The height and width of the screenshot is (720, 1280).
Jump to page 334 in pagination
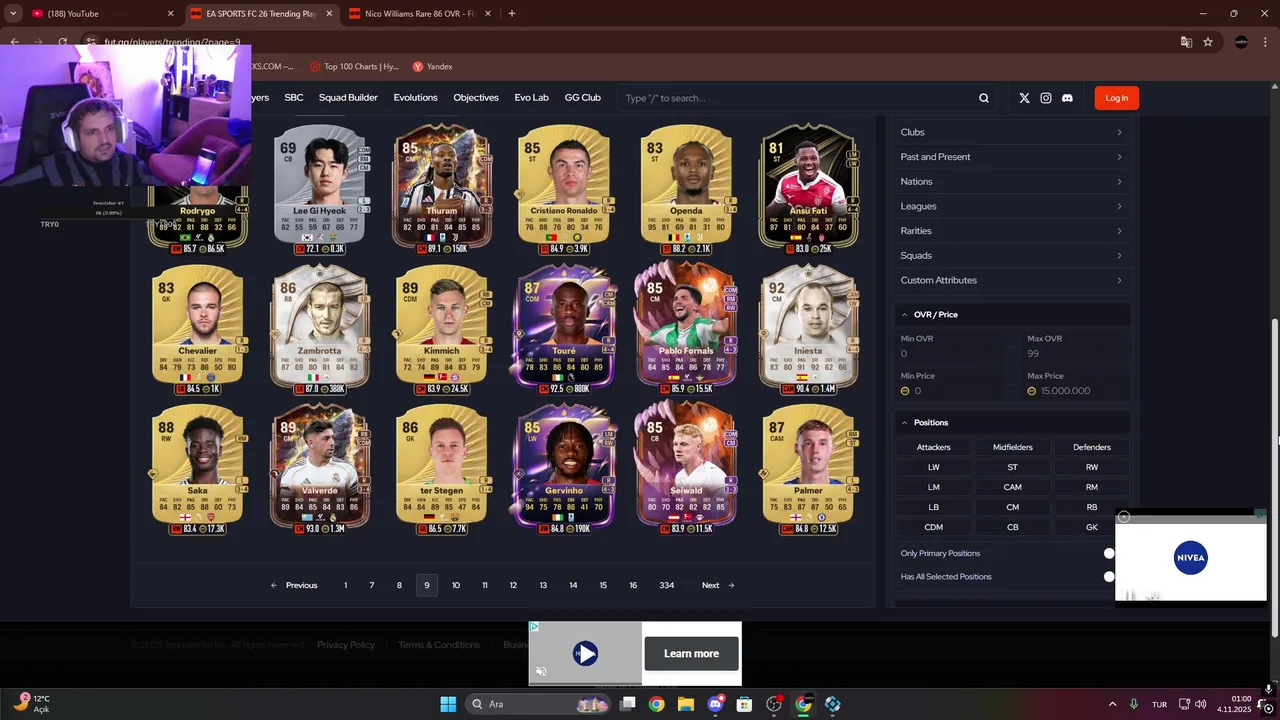(x=667, y=585)
